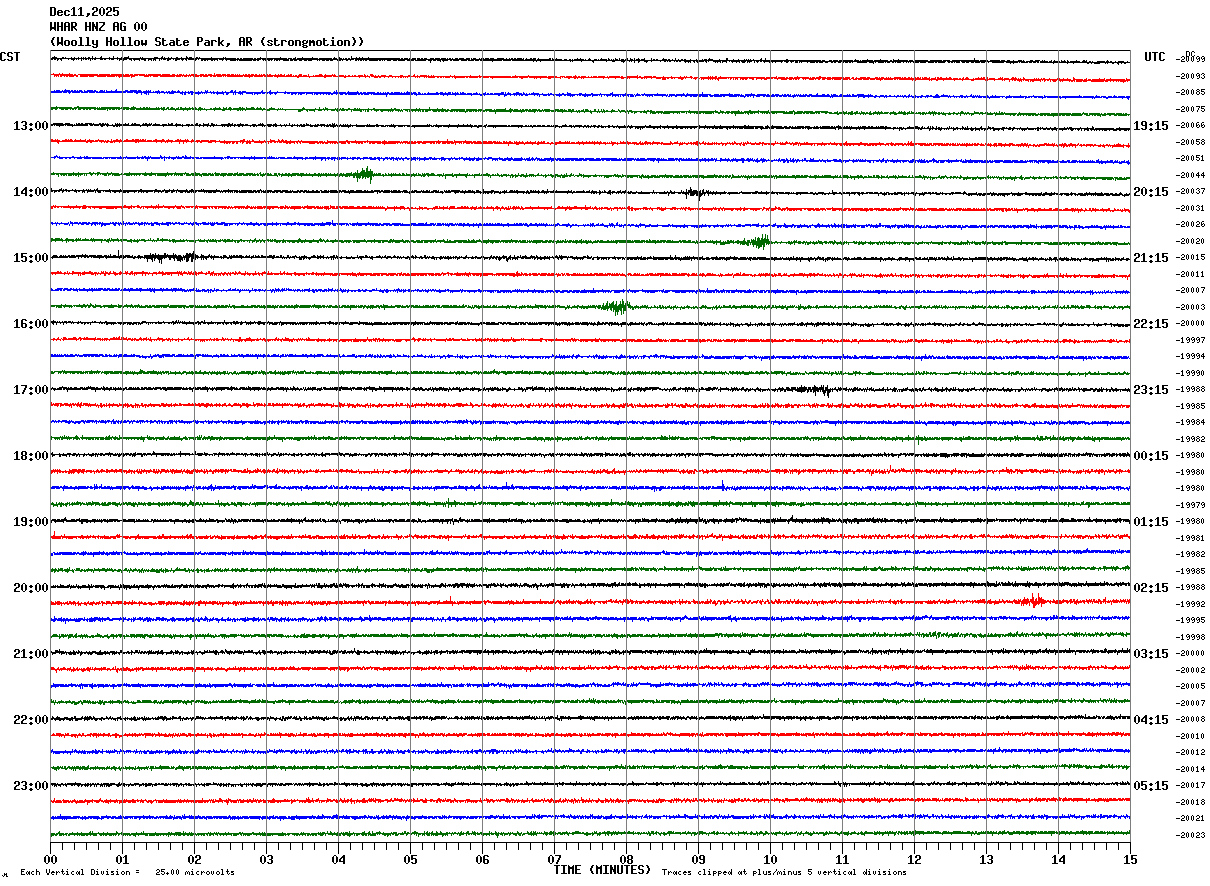Image resolution: width=1210 pixels, height=886 pixels.
Task: Click the red seismic burst near minute 13.7
Action: coord(1034,601)
